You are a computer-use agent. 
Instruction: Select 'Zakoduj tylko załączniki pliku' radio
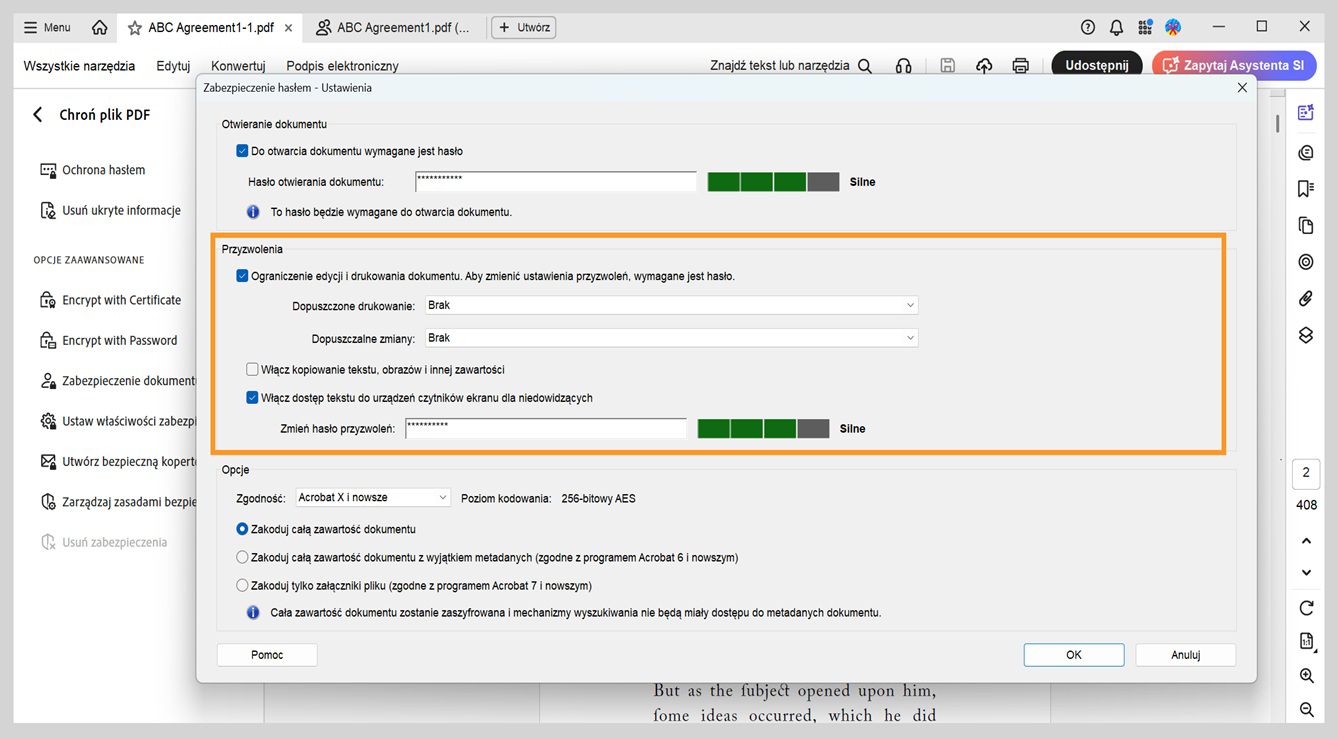point(242,586)
